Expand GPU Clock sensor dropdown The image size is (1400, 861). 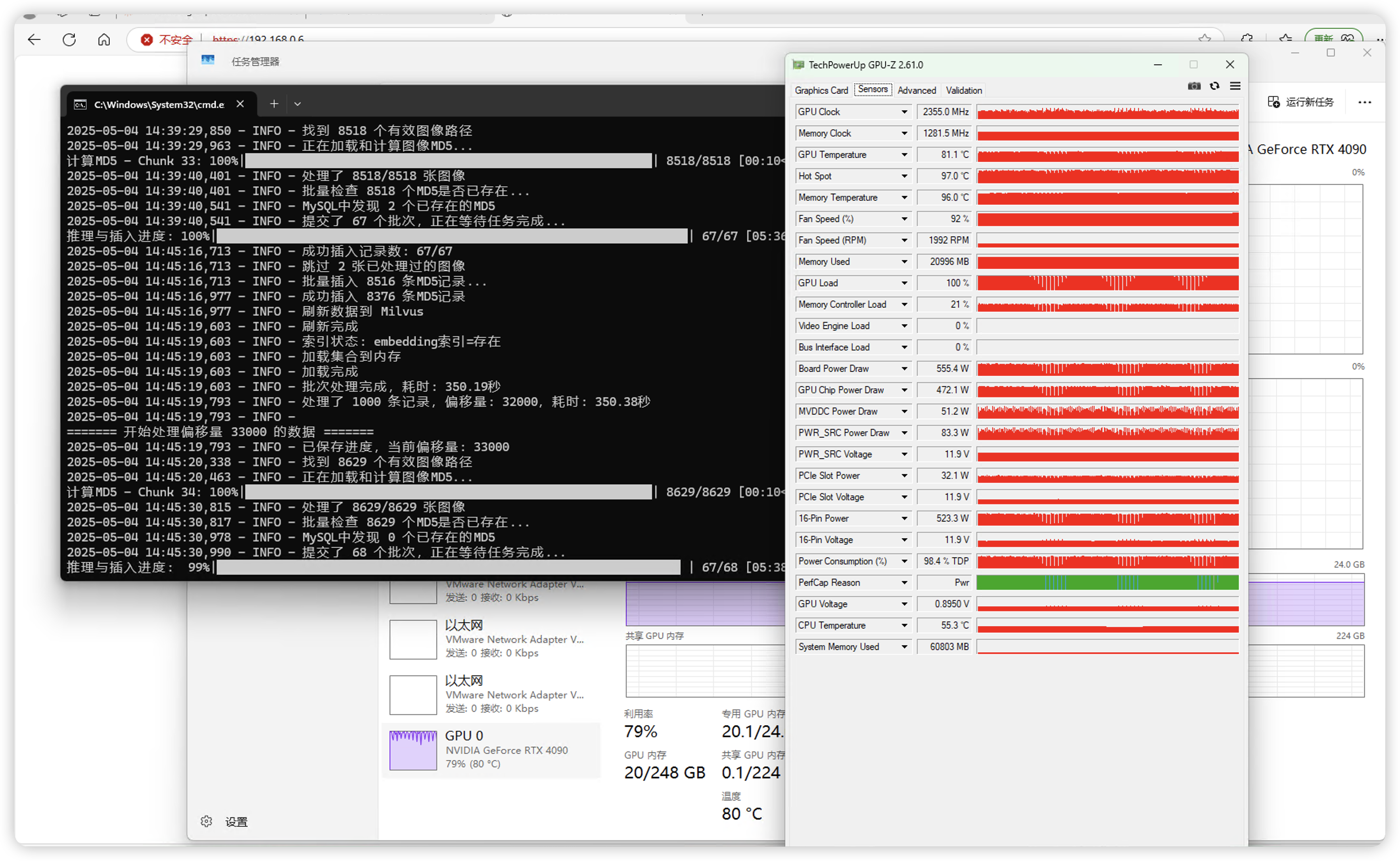(904, 112)
